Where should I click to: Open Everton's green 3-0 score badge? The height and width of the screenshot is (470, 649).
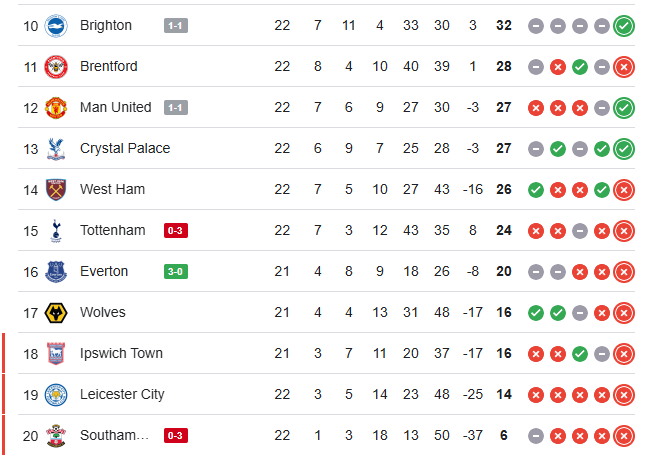[175, 271]
